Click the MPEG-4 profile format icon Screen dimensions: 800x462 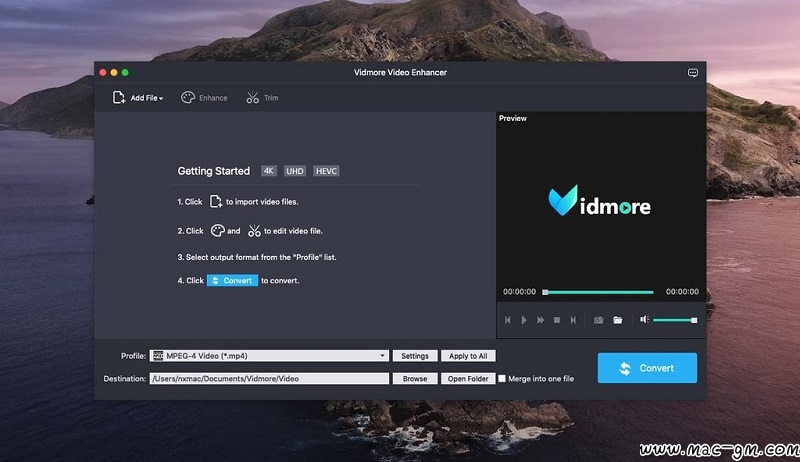click(x=158, y=356)
